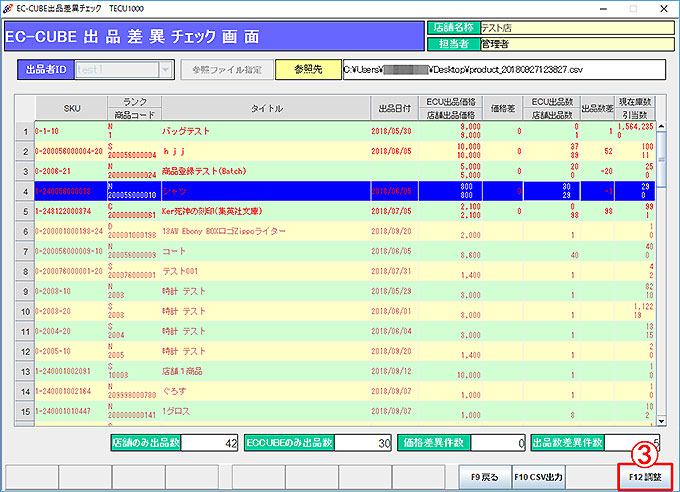This screenshot has height=492, width=680.
Task: Click the 担当者 field showing 管理者
Action: tap(577, 44)
